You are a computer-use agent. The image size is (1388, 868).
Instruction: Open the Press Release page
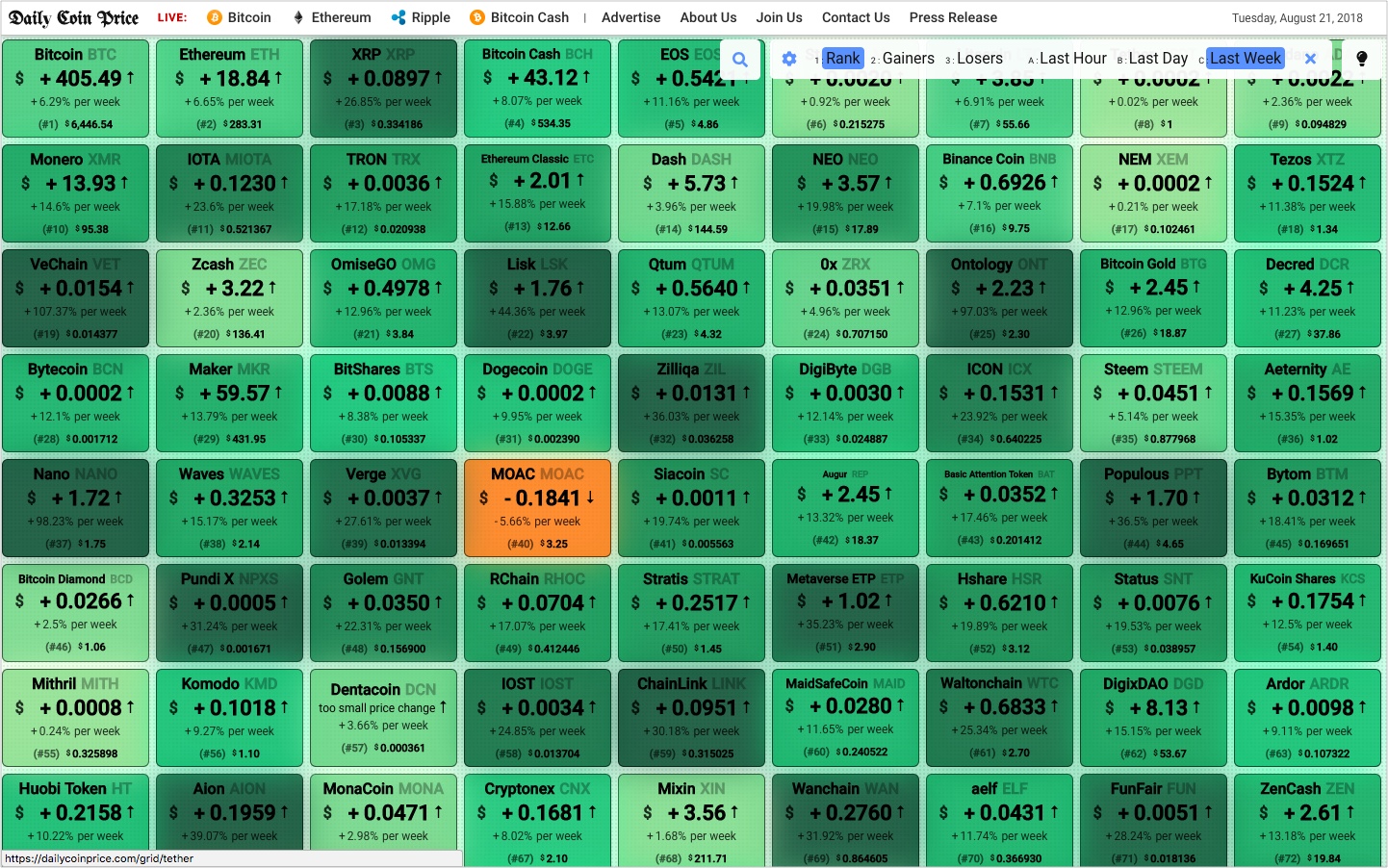click(953, 17)
